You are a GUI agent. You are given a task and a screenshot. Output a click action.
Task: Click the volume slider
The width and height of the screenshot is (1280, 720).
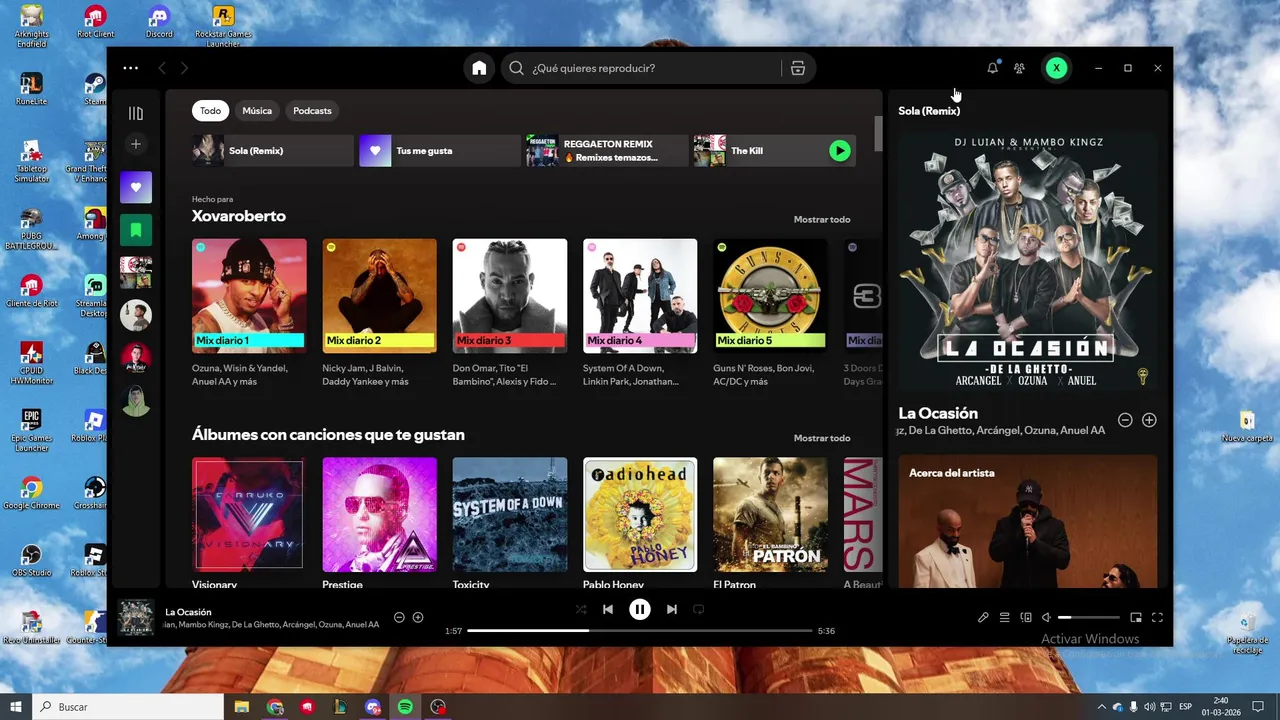tap(1089, 618)
